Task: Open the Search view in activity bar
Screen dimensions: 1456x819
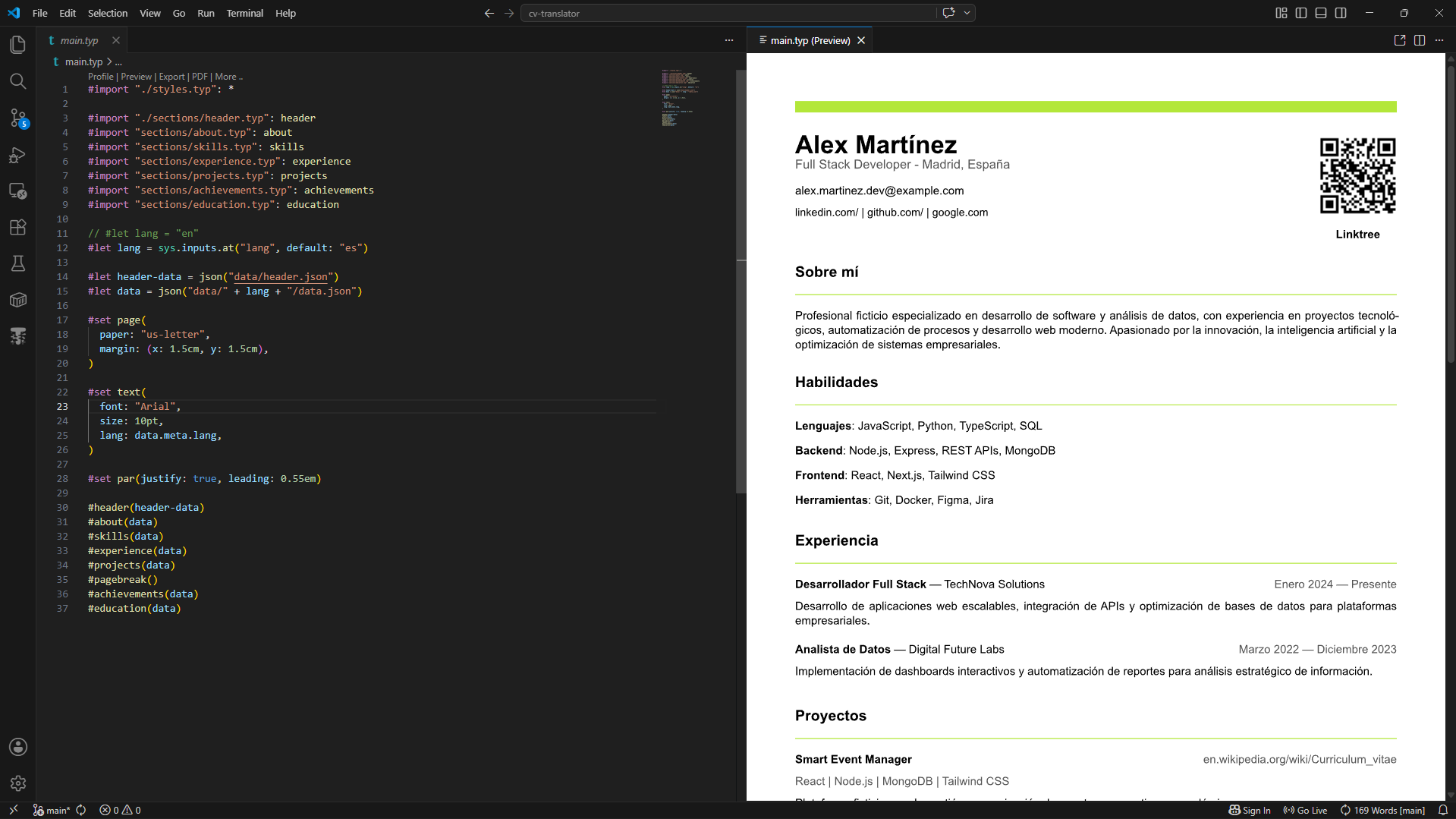Action: pos(18,81)
